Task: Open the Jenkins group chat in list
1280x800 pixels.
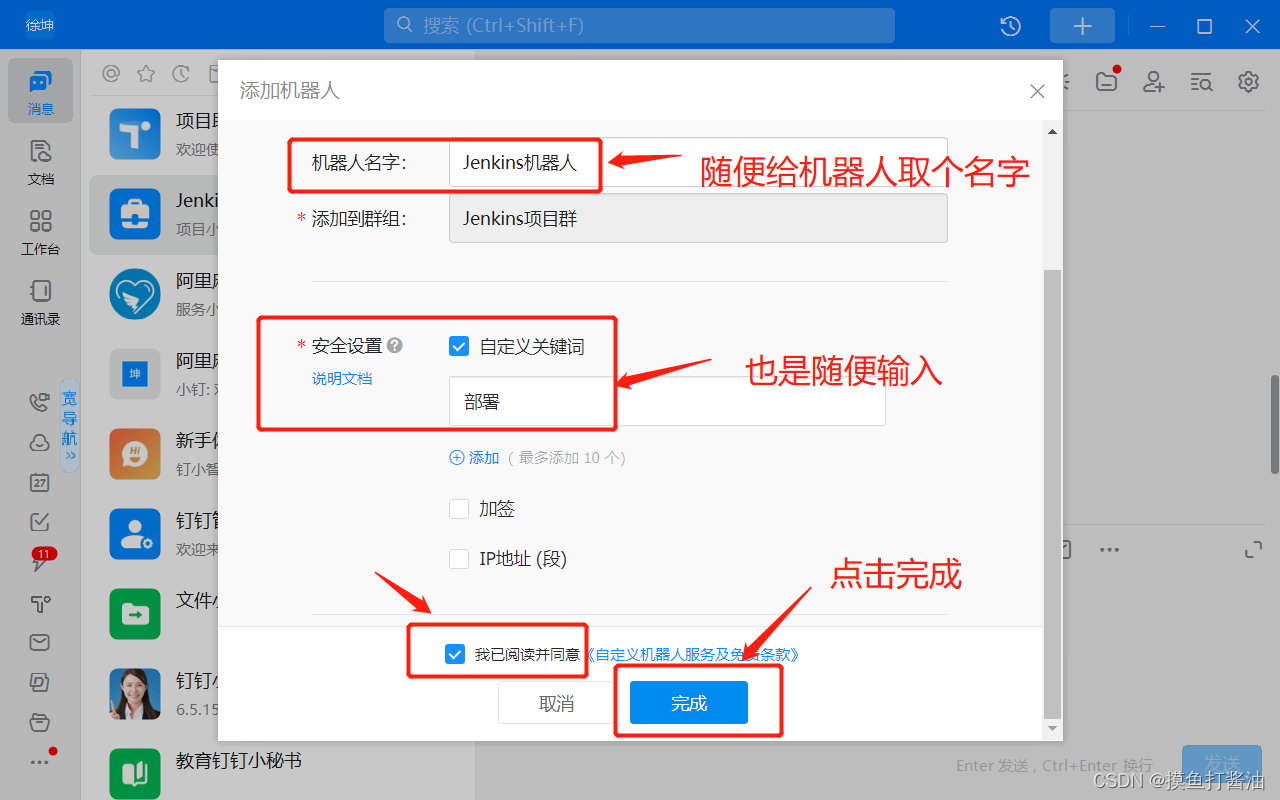Action: [153, 214]
